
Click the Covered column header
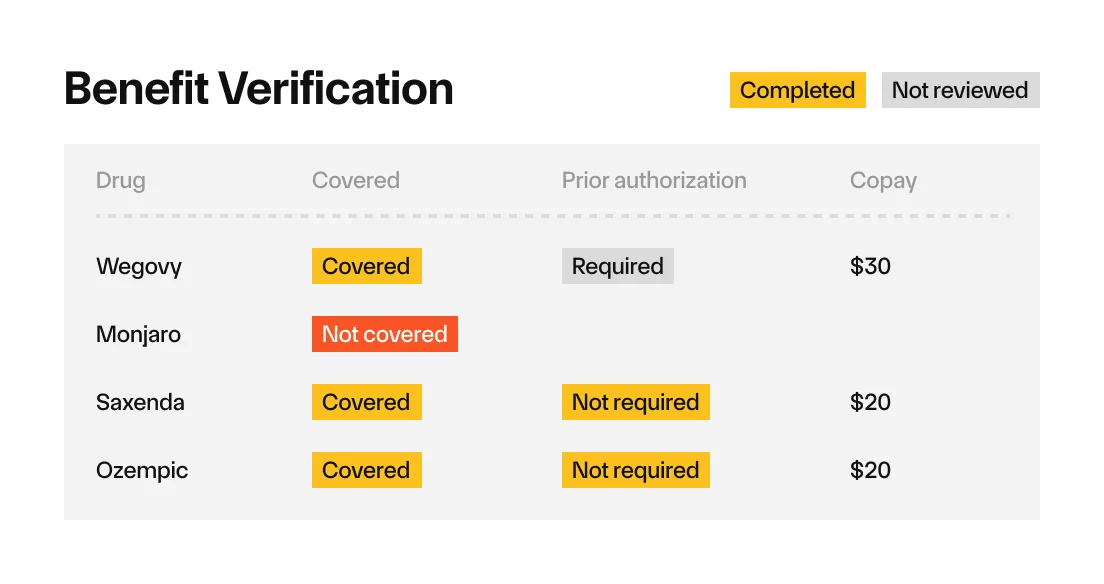pos(356,180)
